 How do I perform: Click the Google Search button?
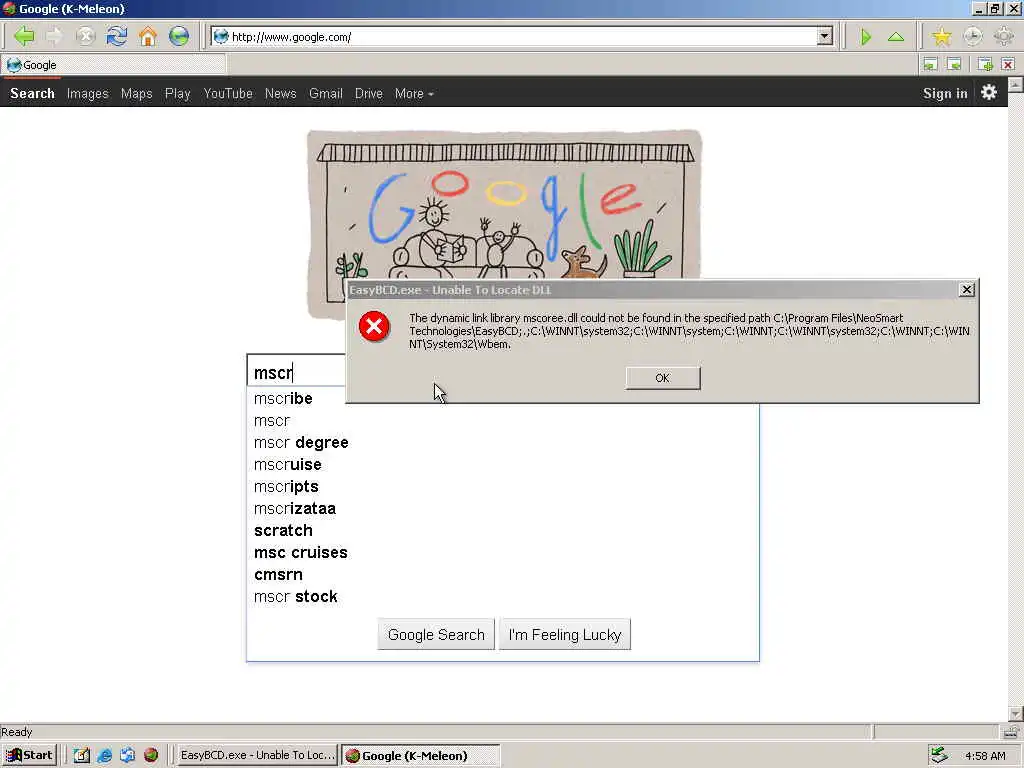point(436,634)
